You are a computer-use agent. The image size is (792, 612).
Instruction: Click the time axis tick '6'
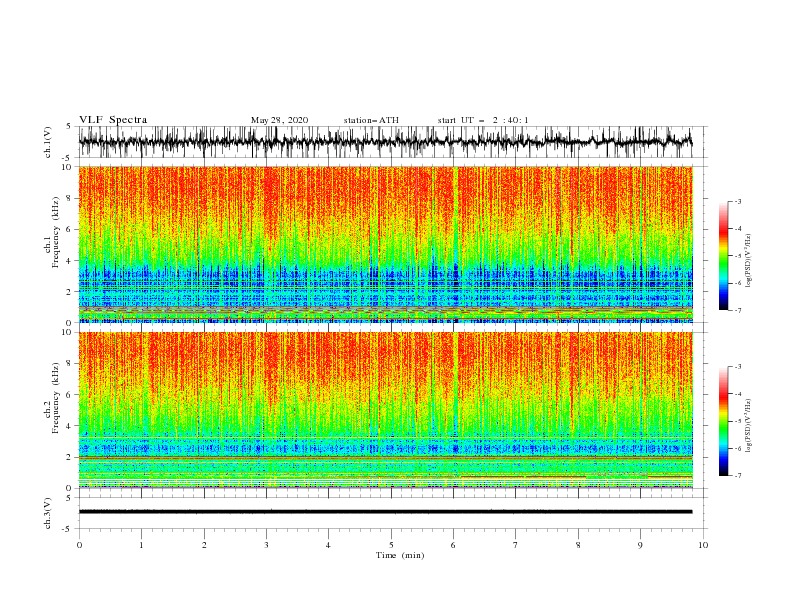[453, 545]
